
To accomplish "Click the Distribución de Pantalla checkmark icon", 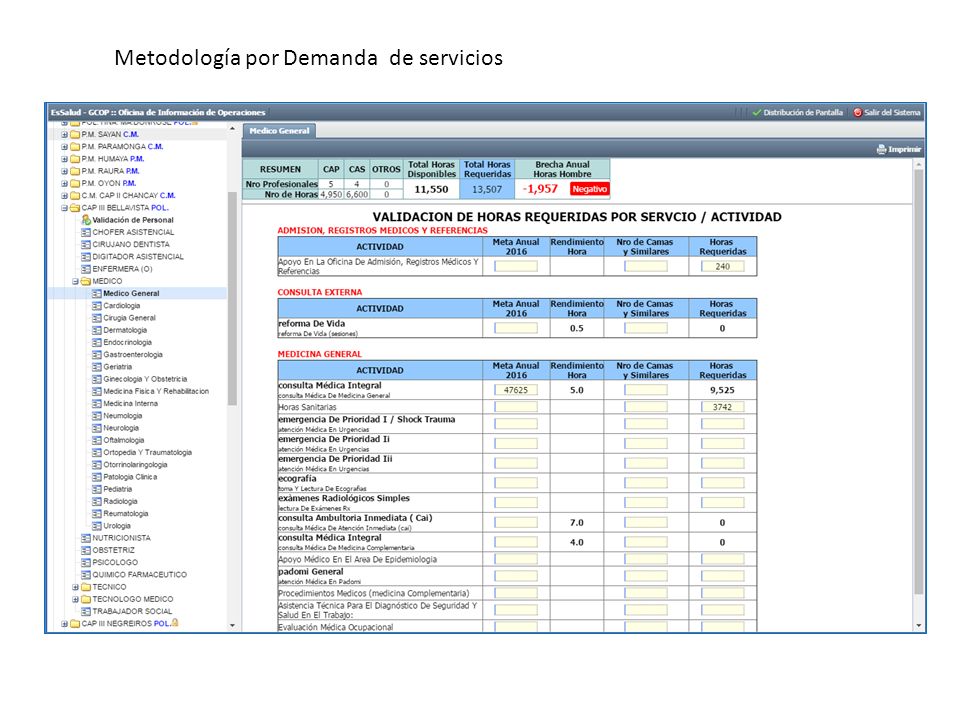I will pos(757,113).
